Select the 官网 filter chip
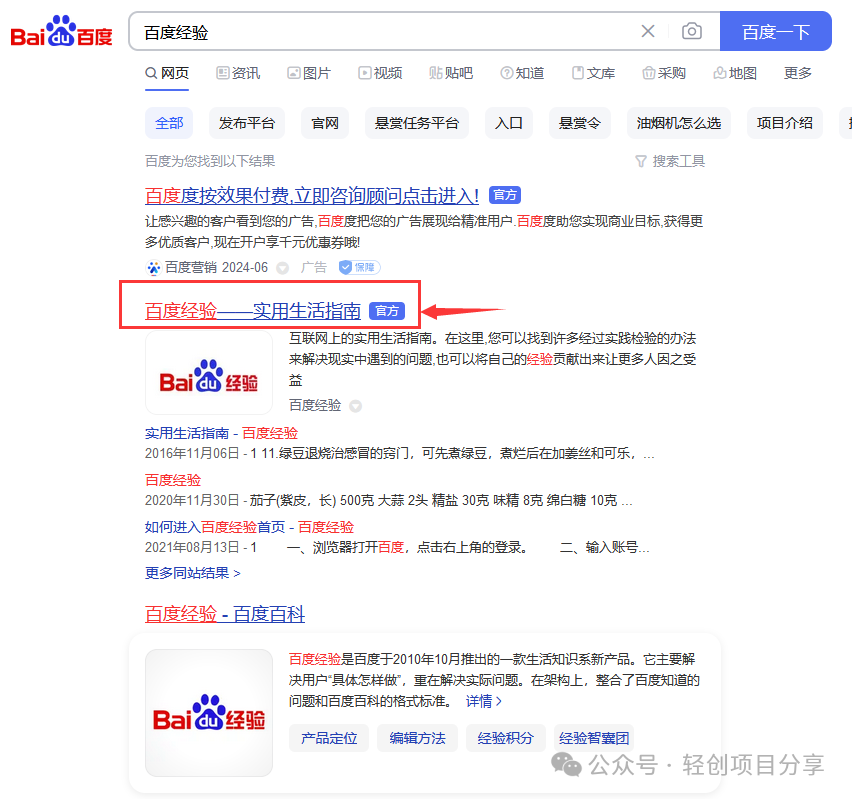 click(x=325, y=123)
